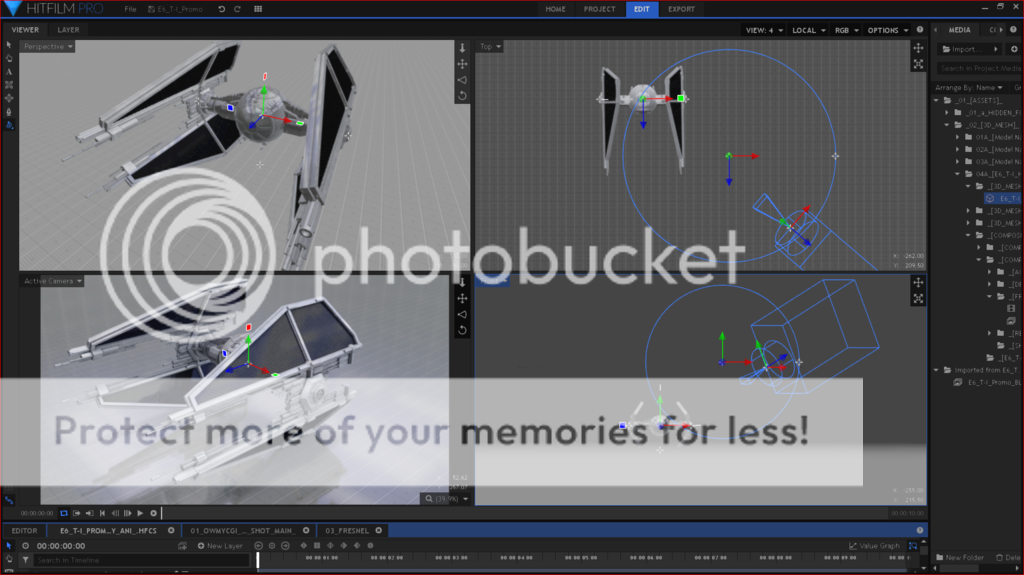1024x575 pixels.
Task: Toggle the linear keyframe diamond type
Action: (x=304, y=546)
